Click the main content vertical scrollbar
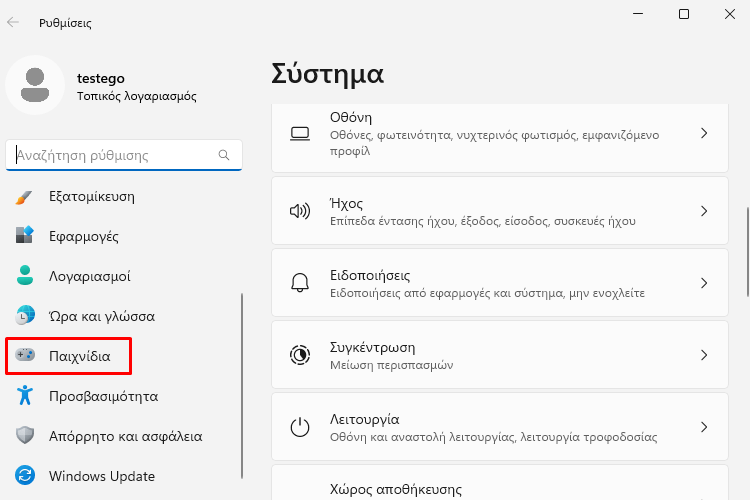The width and height of the screenshot is (750, 500). click(748, 252)
